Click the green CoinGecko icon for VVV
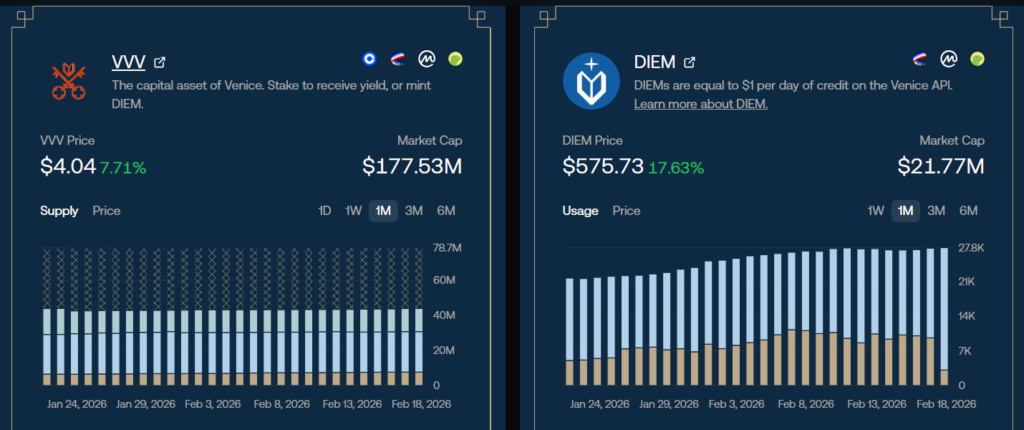 click(455, 59)
